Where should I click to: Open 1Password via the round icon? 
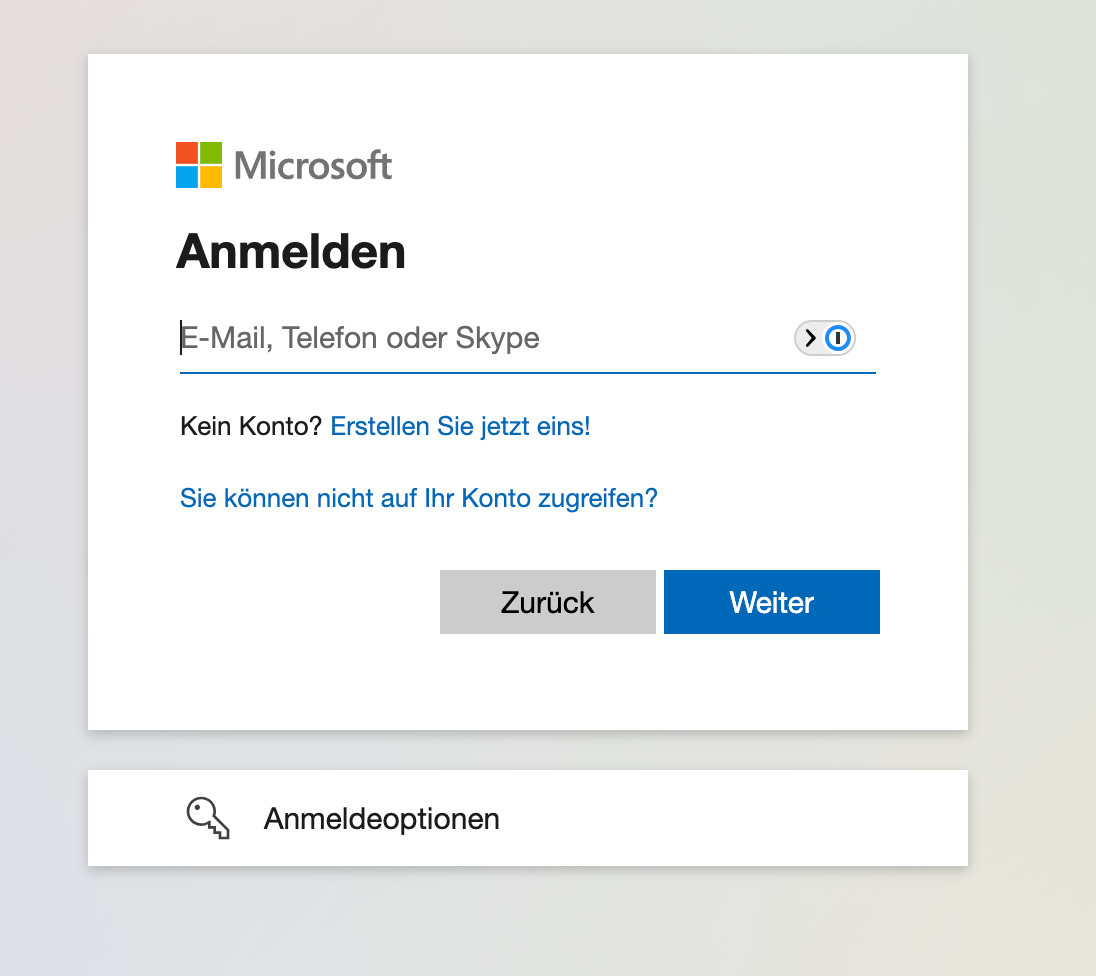coord(838,339)
